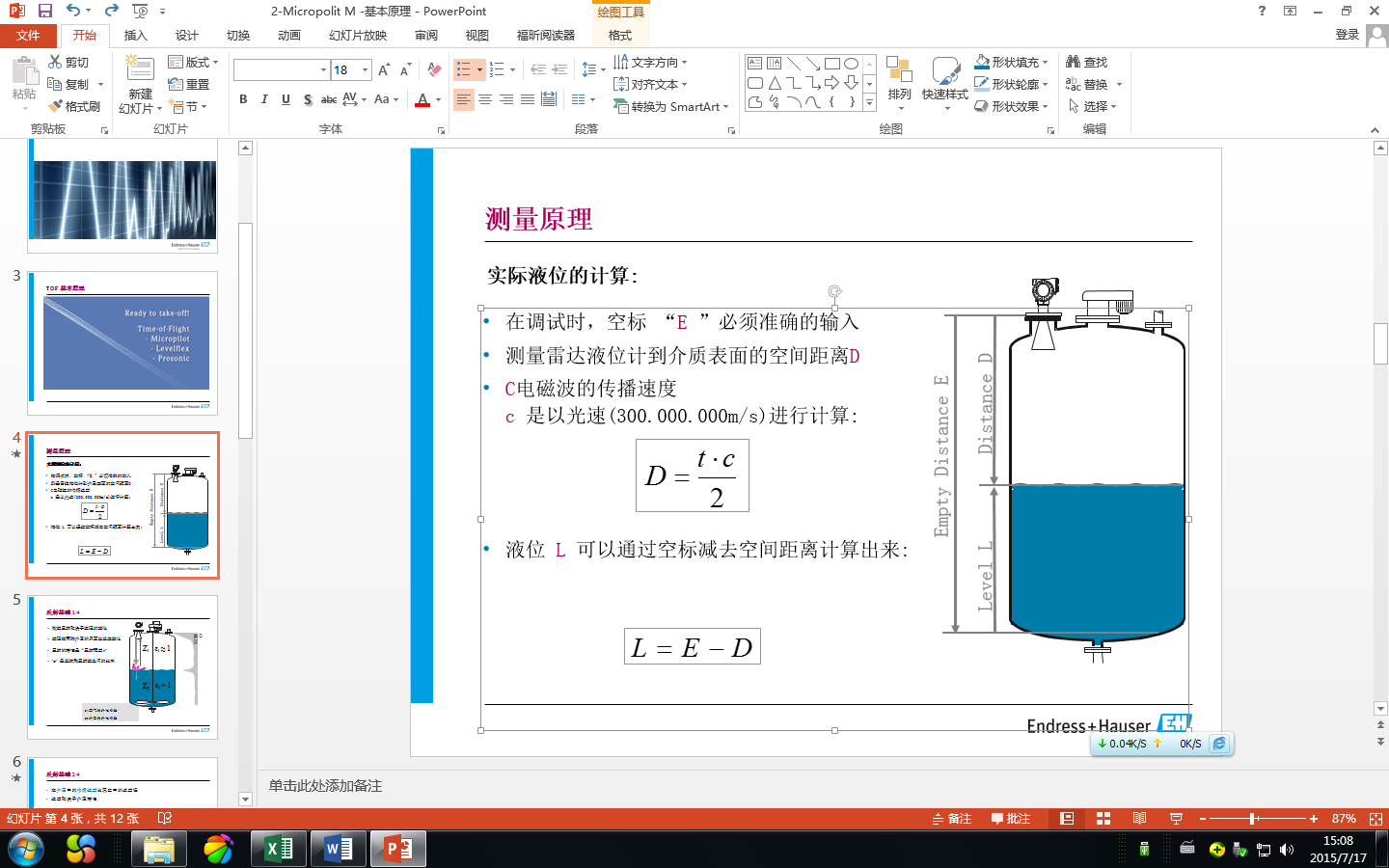Open Align Text (对齐文本) dropdown
1389x868 pixels.
(x=650, y=84)
